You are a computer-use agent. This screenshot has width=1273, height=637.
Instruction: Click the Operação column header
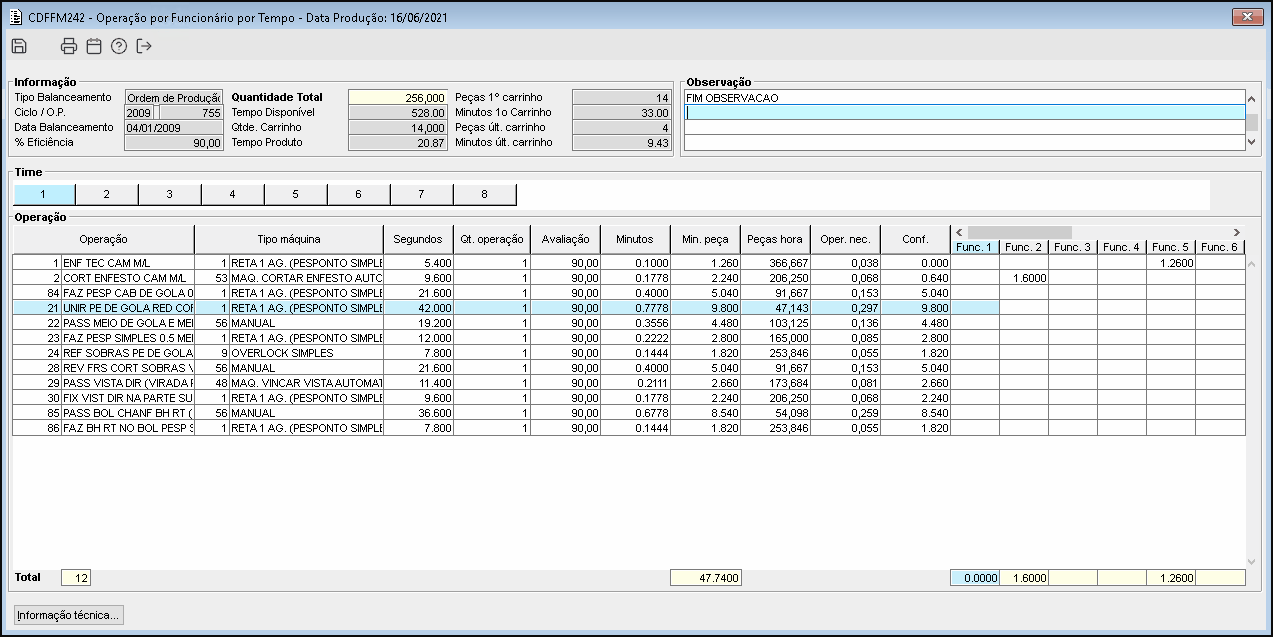pyautogui.click(x=103, y=239)
